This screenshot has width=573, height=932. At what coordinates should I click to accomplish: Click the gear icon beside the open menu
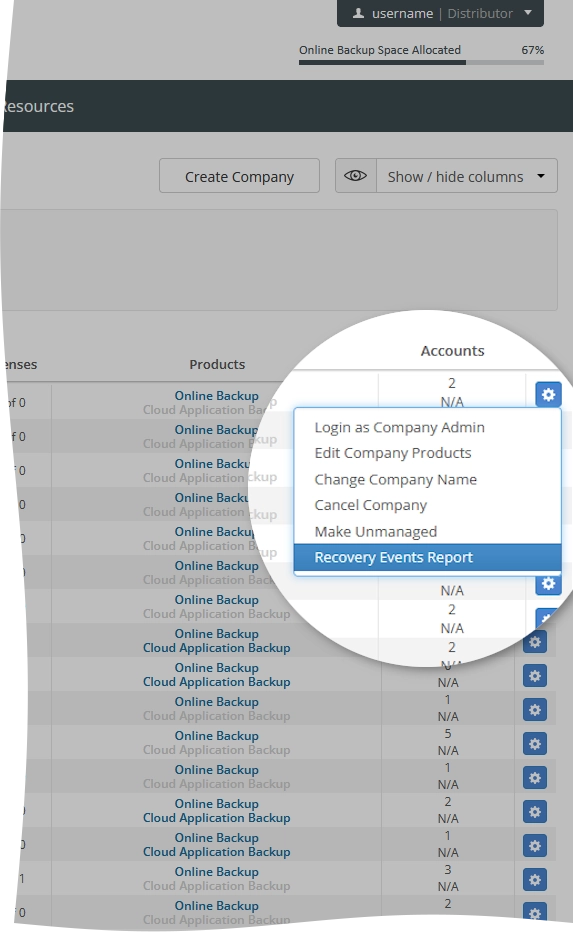pyautogui.click(x=548, y=394)
